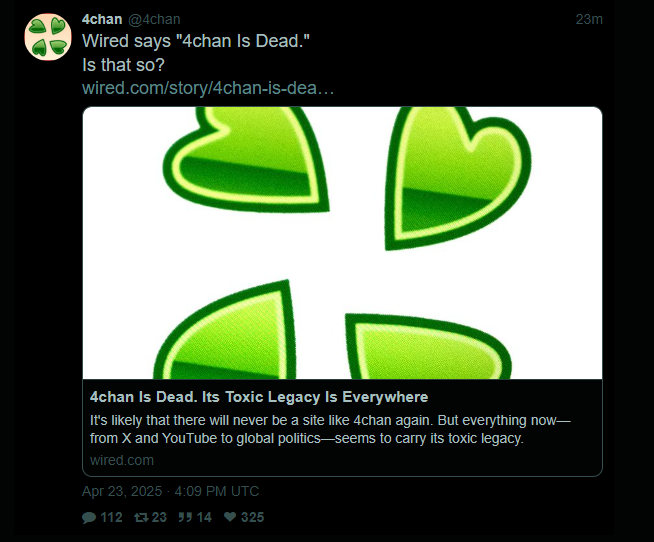Click the 14 quotes count

tap(204, 517)
